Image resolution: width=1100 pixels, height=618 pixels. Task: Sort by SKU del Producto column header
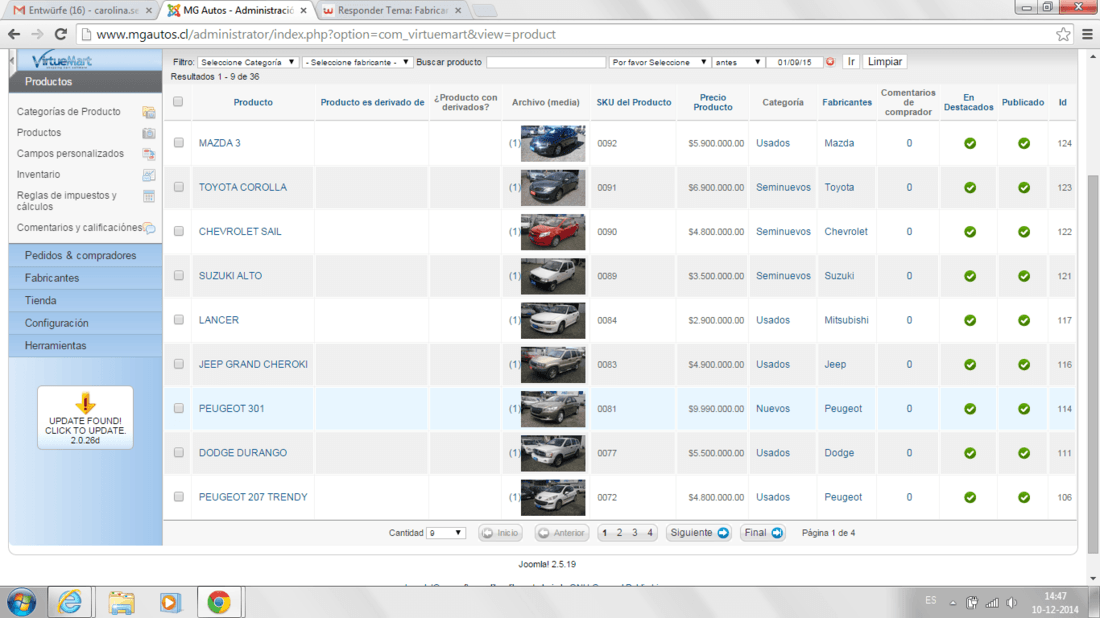click(x=633, y=102)
